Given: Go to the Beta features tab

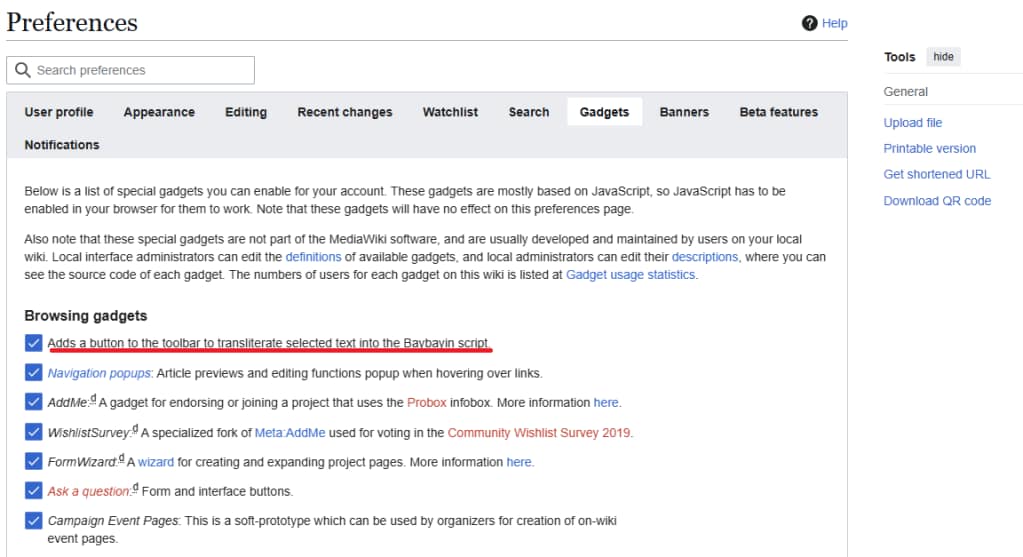Looking at the screenshot, I should pyautogui.click(x=778, y=112).
